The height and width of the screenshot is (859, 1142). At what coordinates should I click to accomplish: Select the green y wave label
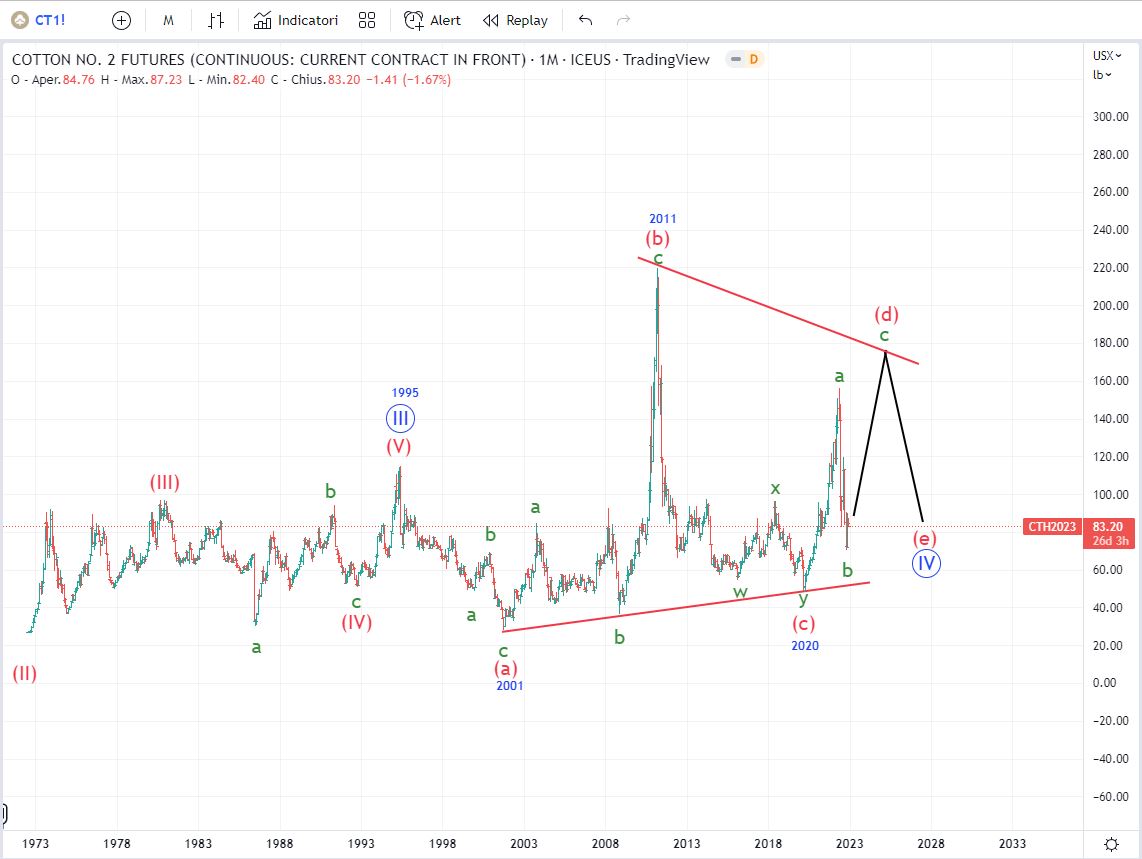click(803, 599)
